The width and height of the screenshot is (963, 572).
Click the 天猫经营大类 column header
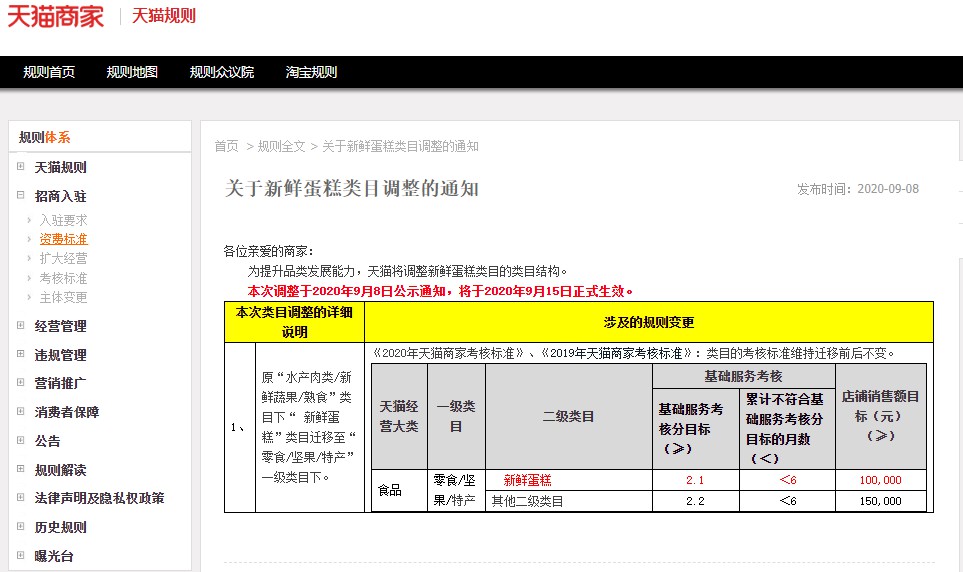point(399,417)
